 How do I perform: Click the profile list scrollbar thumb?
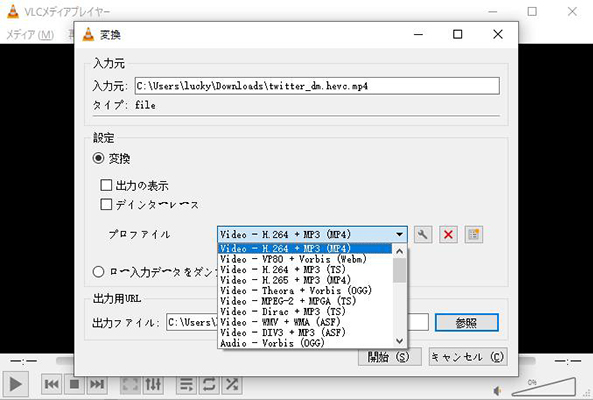point(399,270)
